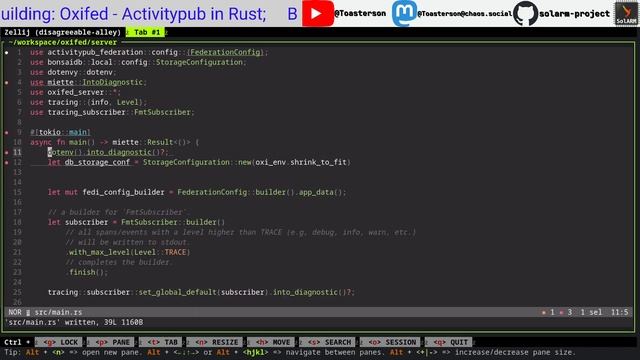Click the @Toasterson@chaos.social handle

pos(464,13)
